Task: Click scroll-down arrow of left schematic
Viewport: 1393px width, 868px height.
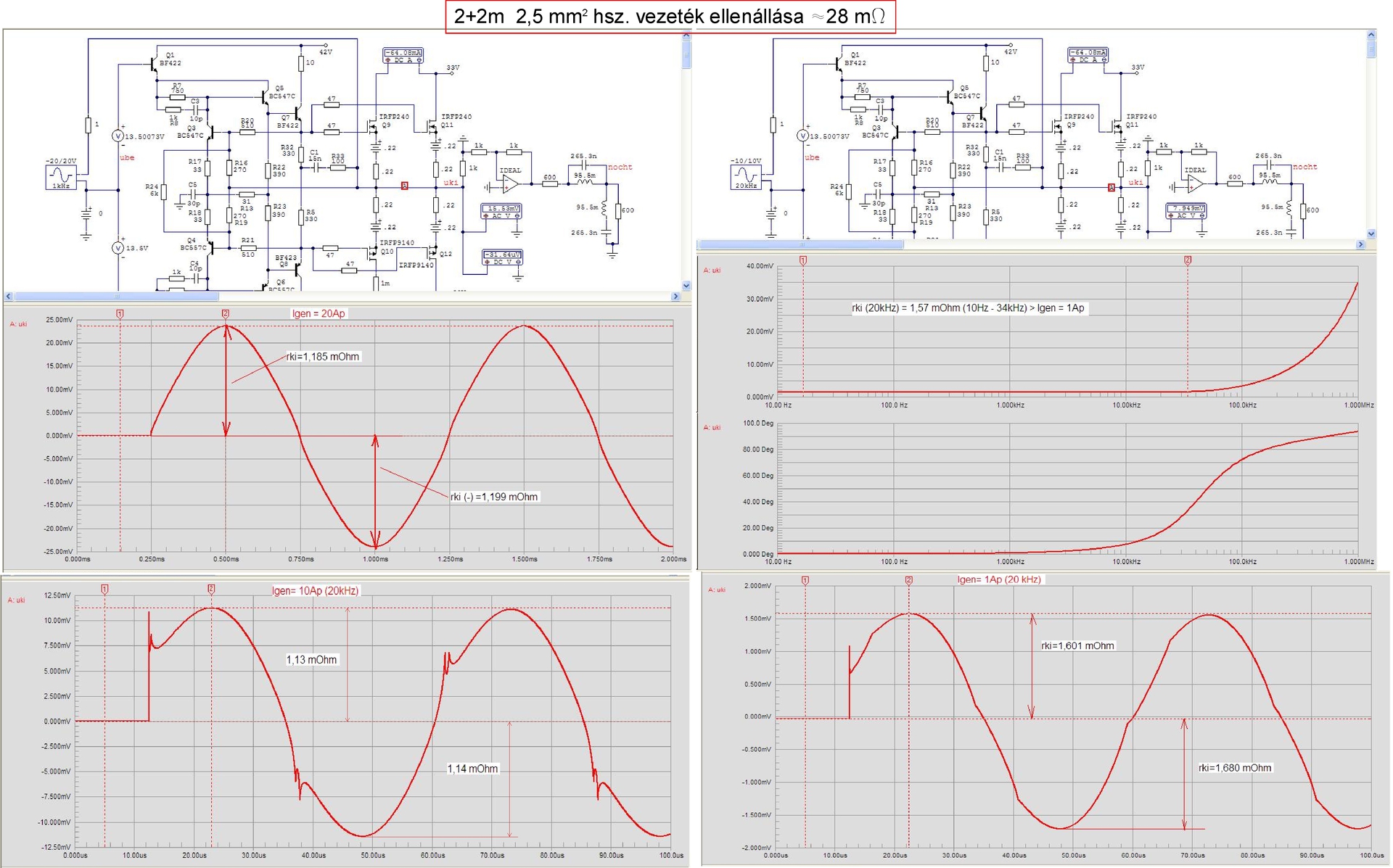Action: 686,285
